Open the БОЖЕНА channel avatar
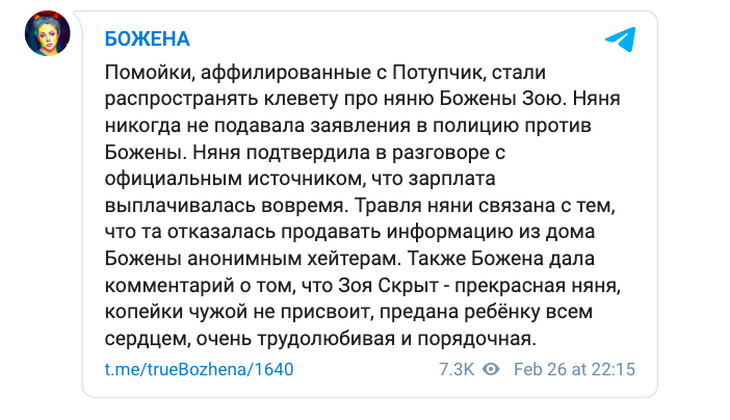The height and width of the screenshot is (420, 730). 47,39
